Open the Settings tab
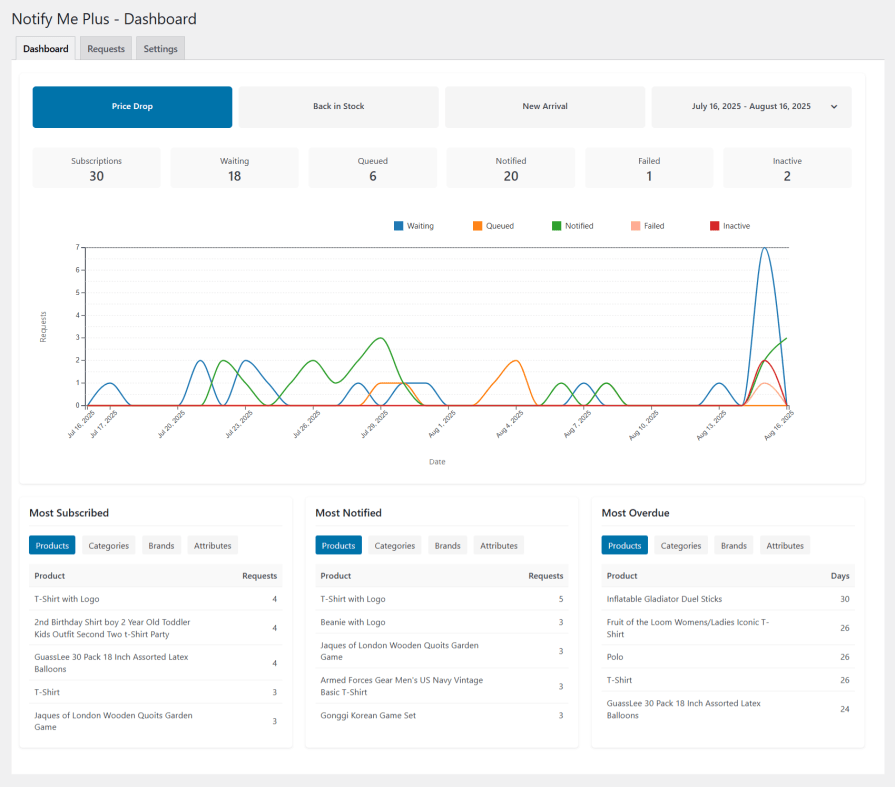The height and width of the screenshot is (787, 895). (160, 49)
